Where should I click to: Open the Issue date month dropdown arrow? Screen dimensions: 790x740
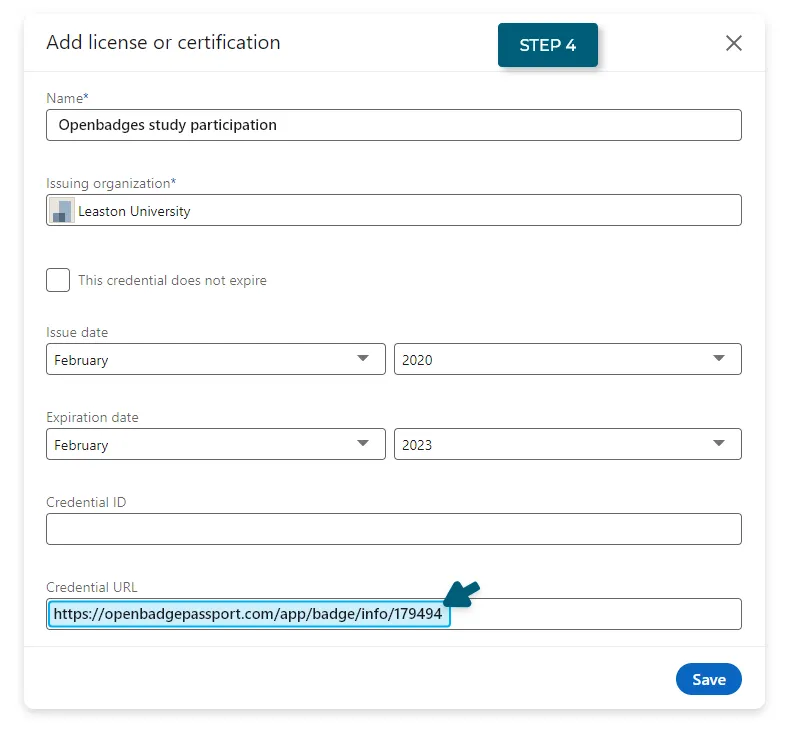click(x=363, y=359)
